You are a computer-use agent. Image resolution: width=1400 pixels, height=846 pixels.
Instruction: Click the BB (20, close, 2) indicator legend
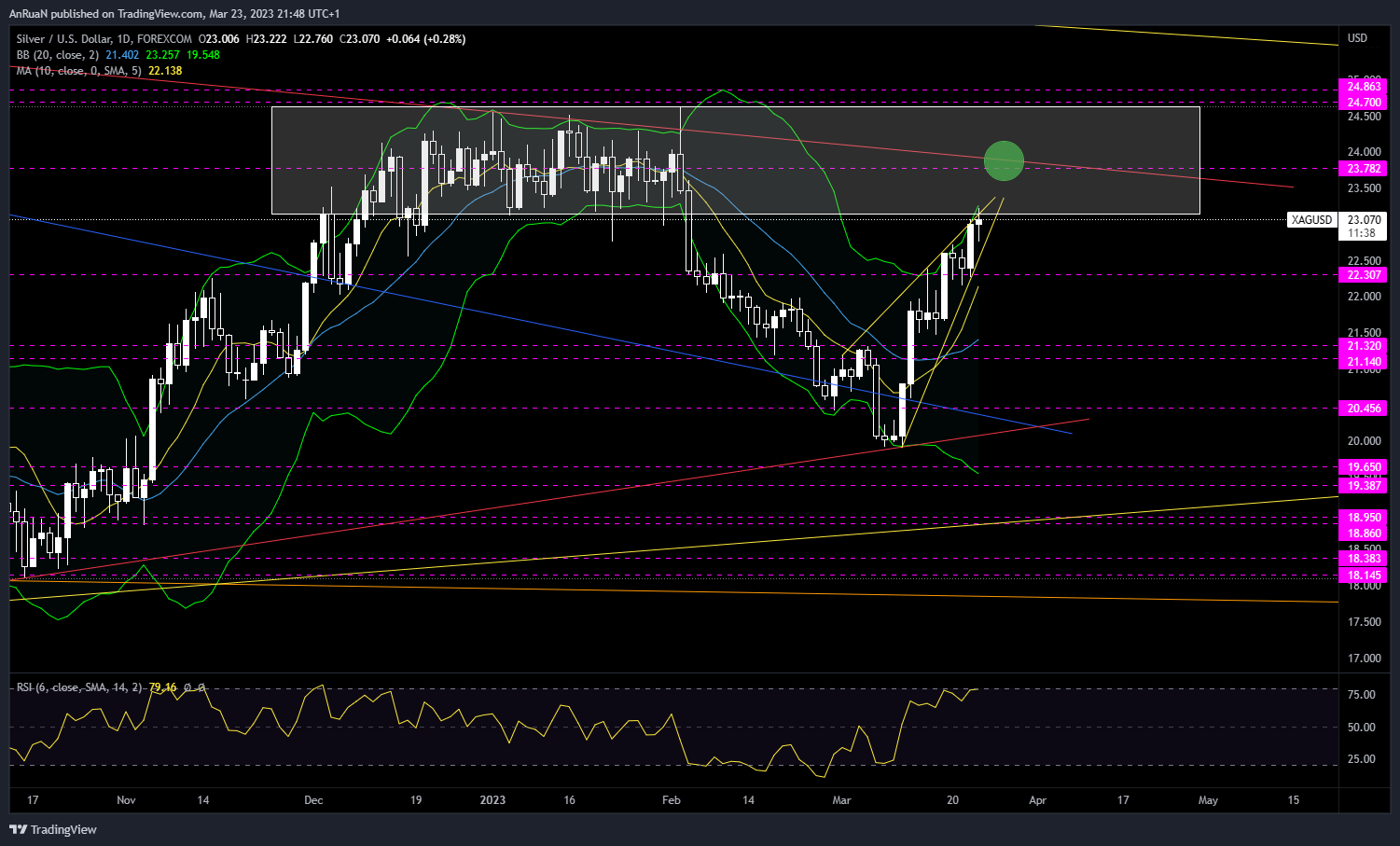(59, 55)
